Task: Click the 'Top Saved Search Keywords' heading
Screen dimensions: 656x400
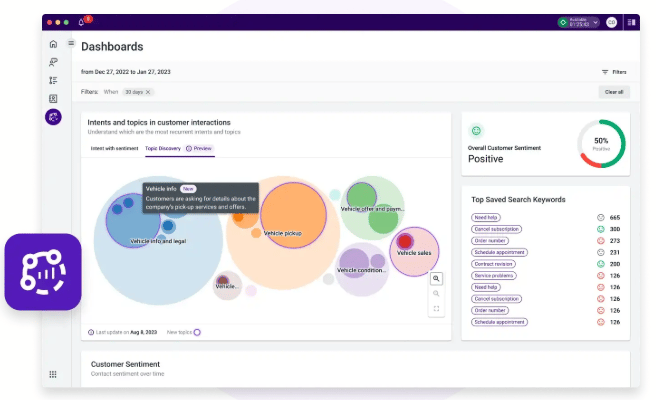Action: point(518,200)
